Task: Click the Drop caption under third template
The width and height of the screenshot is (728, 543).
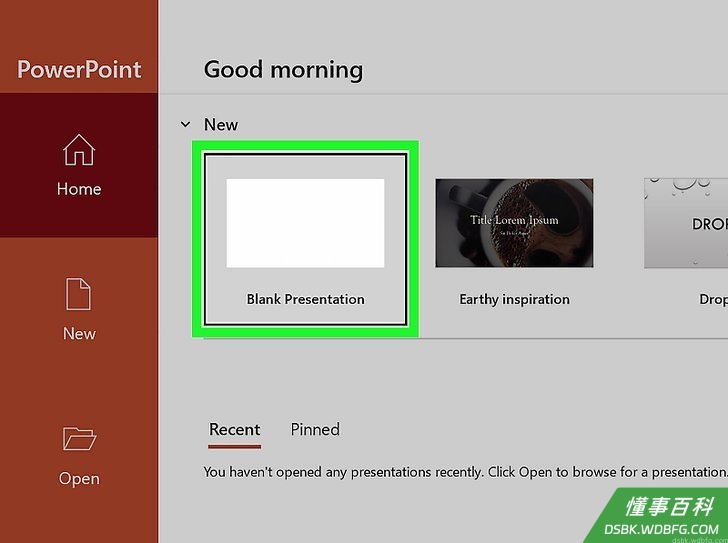Action: 713,299
